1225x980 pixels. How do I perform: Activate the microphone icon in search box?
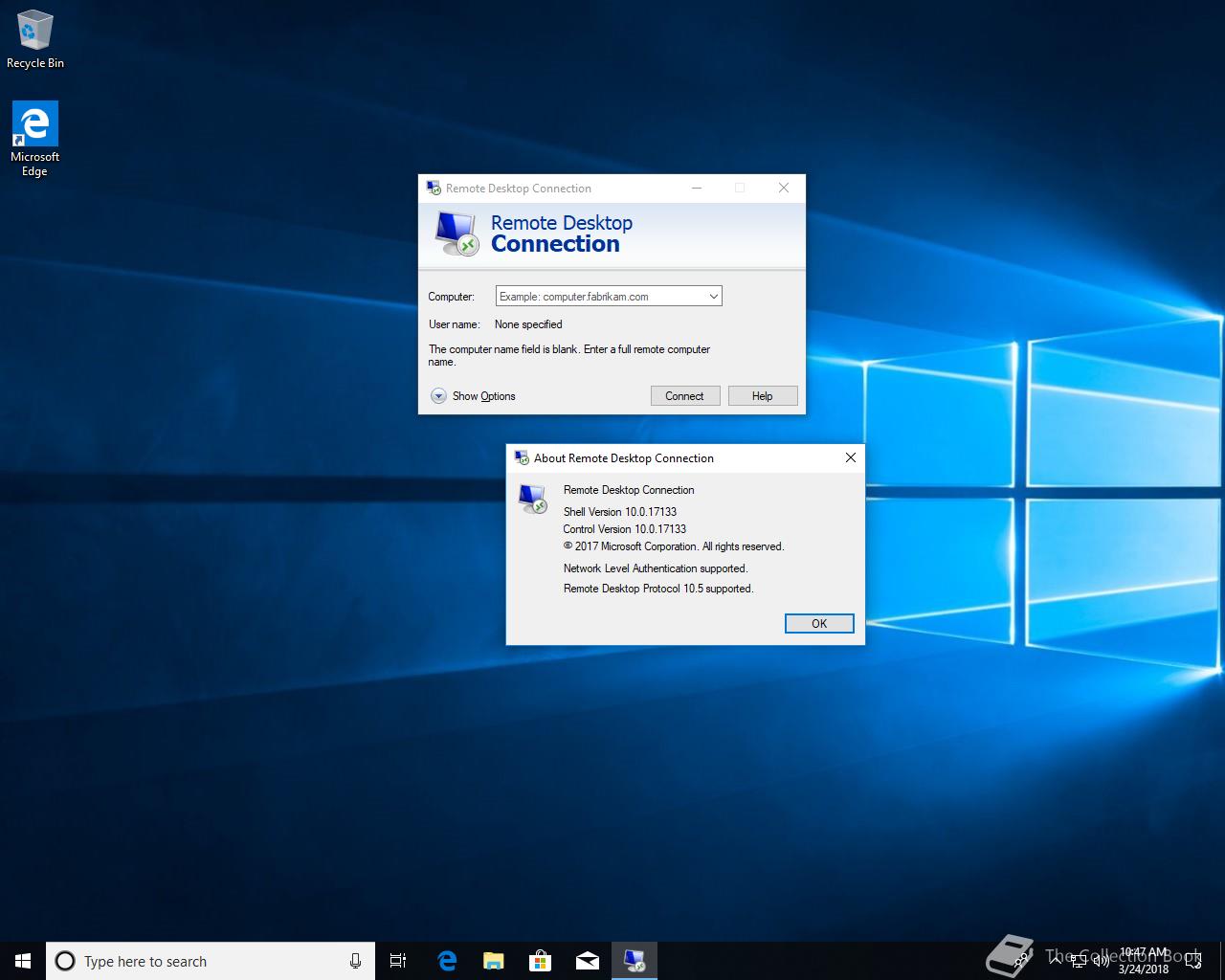click(x=355, y=961)
